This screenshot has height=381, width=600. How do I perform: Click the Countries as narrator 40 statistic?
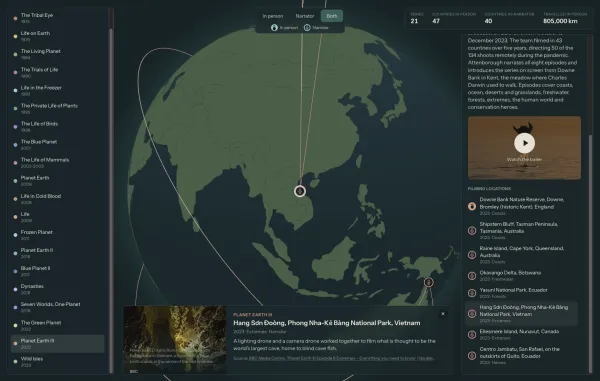509,18
